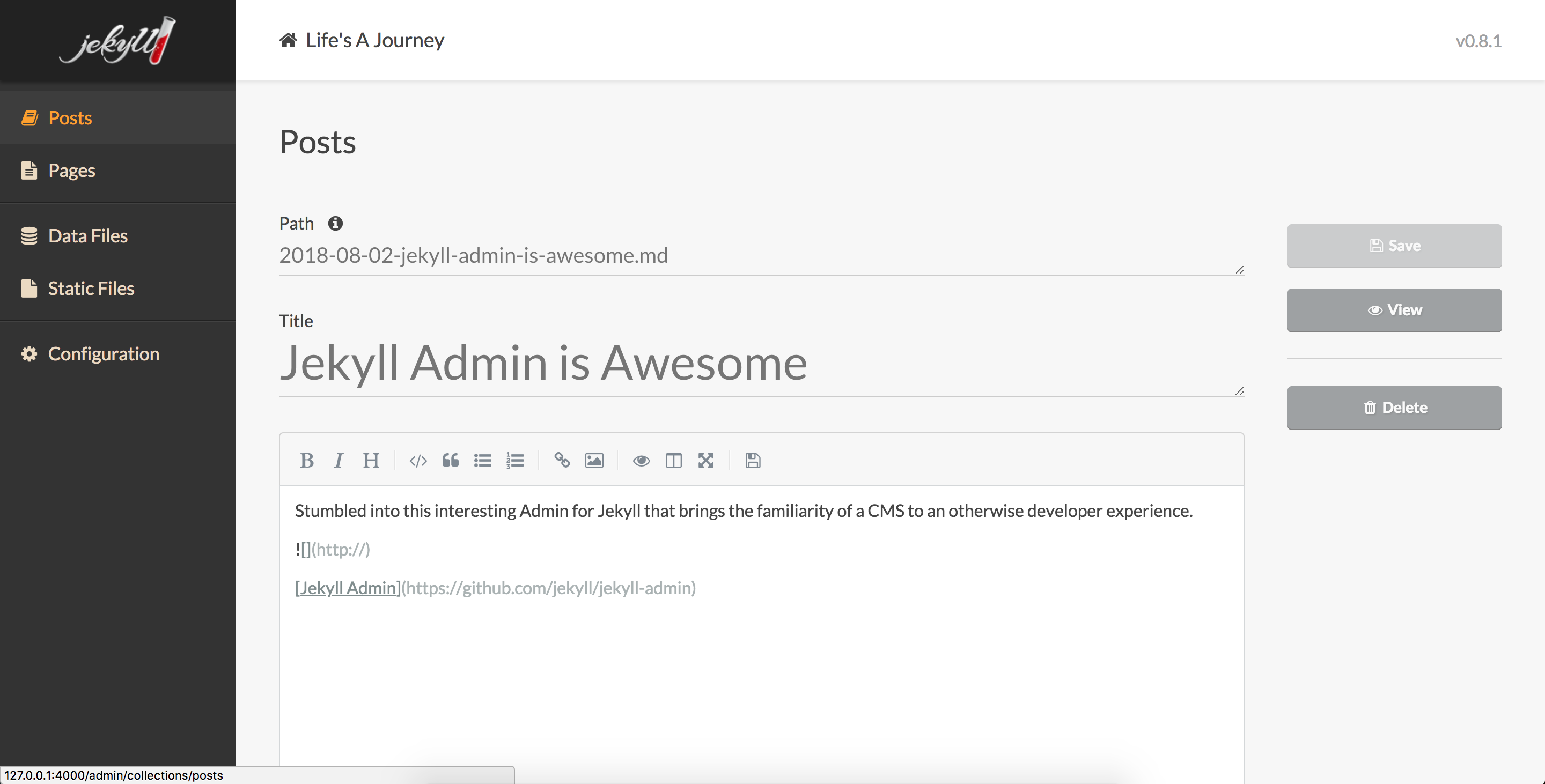Image resolution: width=1545 pixels, height=784 pixels.
Task: Toggle the editor preview eye icon
Action: (641, 460)
